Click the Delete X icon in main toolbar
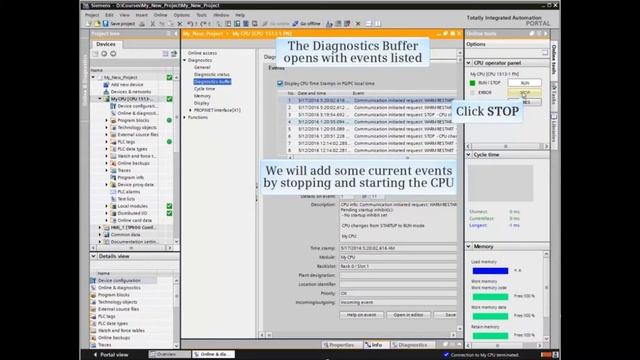This screenshot has width=640, height=360. 180,24
